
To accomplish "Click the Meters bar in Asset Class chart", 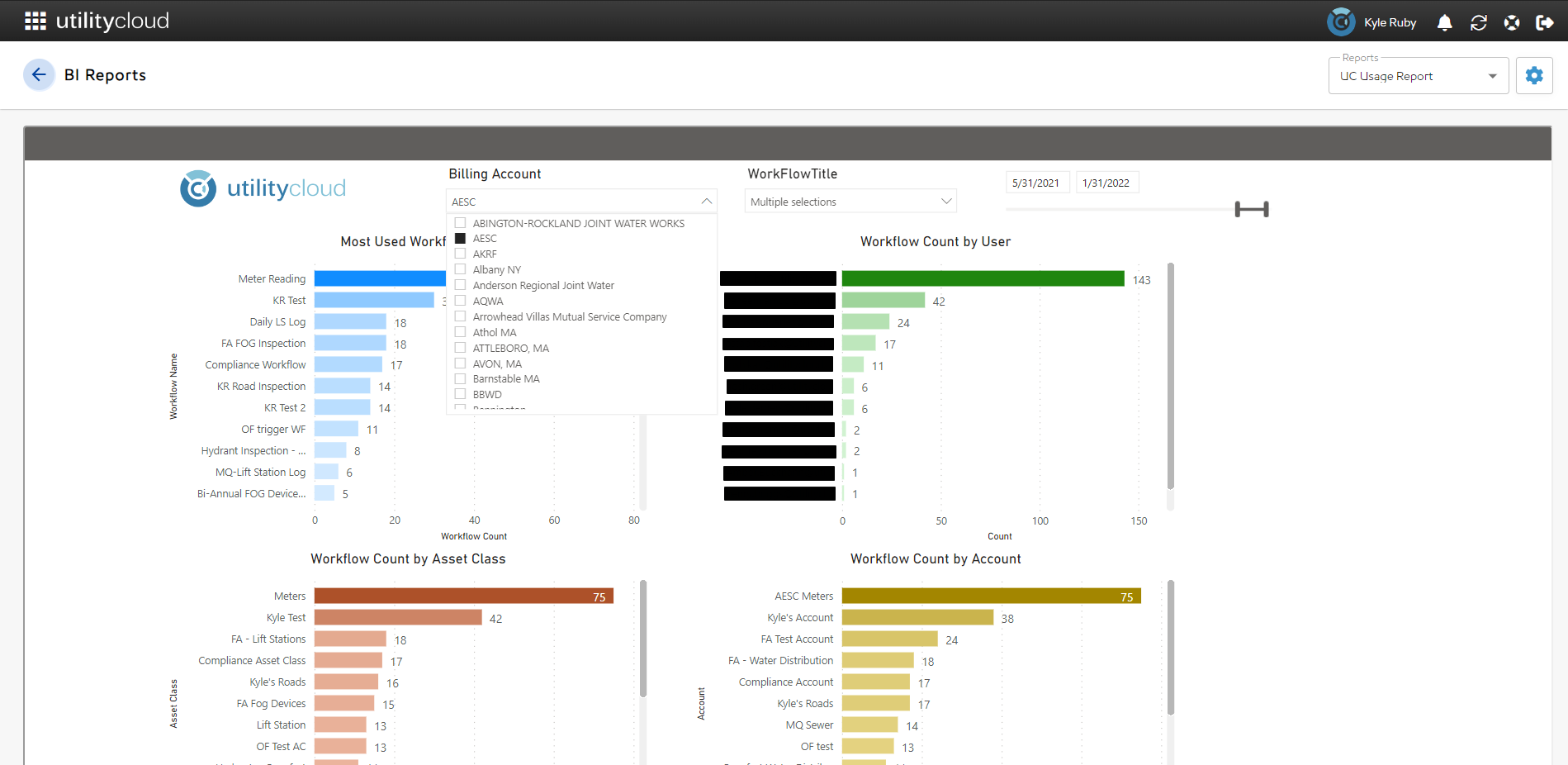I will pos(463,596).
